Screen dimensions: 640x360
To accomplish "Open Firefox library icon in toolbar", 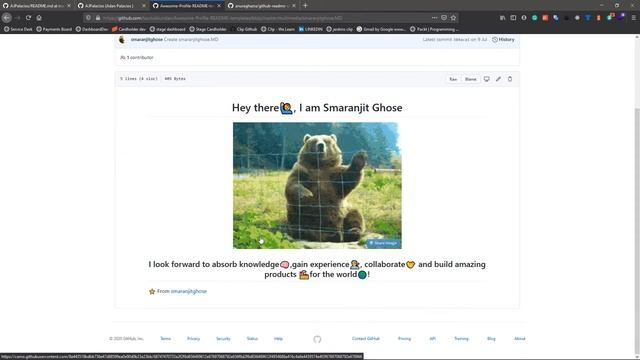I will (502, 18).
